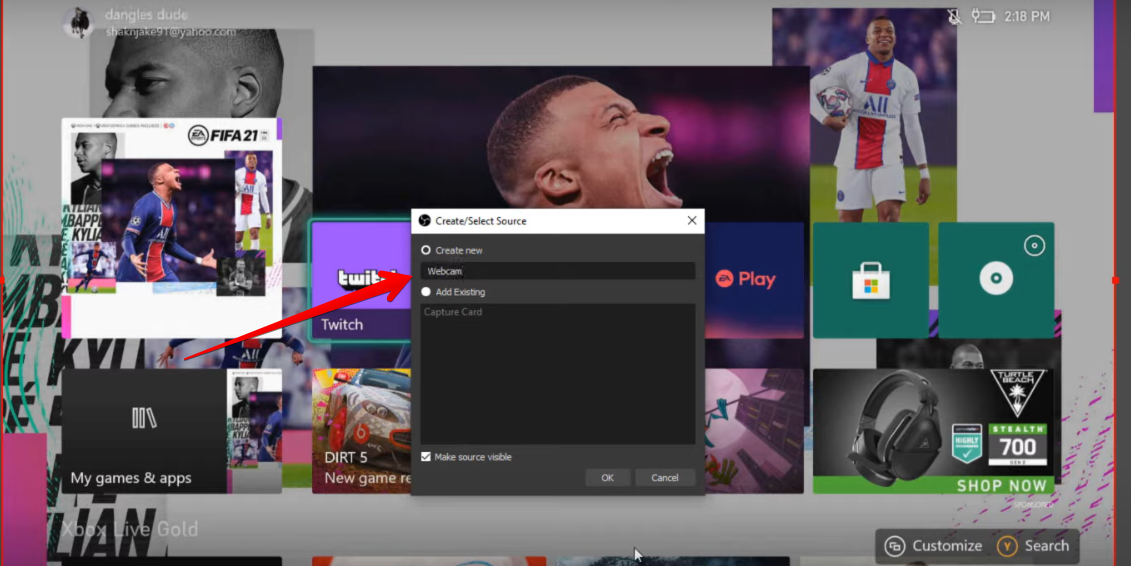Select the FIFA 21 cover tile
The width and height of the screenshot is (1131, 566).
172,228
